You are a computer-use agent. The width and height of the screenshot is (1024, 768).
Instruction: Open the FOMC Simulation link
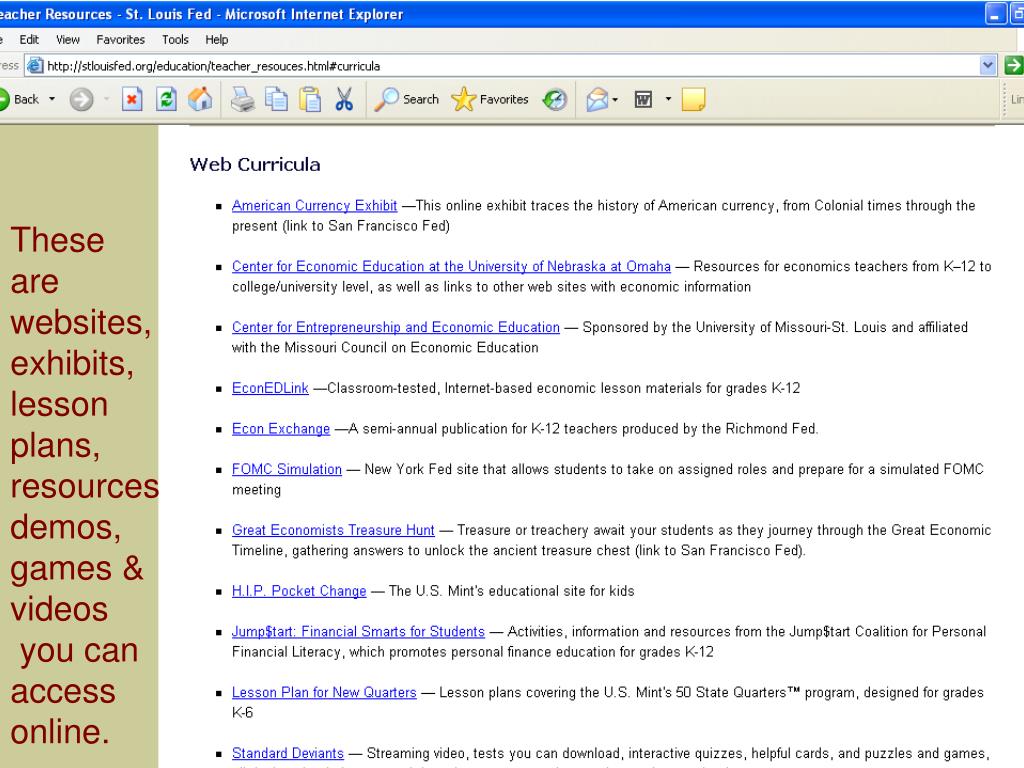(x=287, y=470)
